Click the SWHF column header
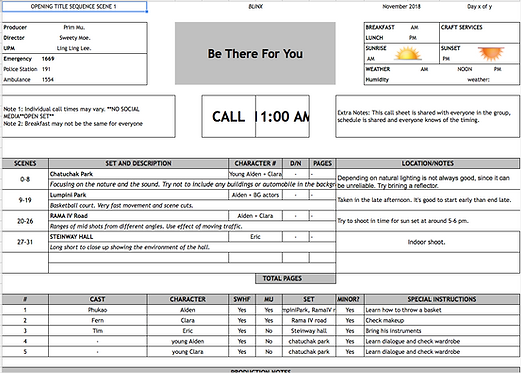 pos(242,299)
